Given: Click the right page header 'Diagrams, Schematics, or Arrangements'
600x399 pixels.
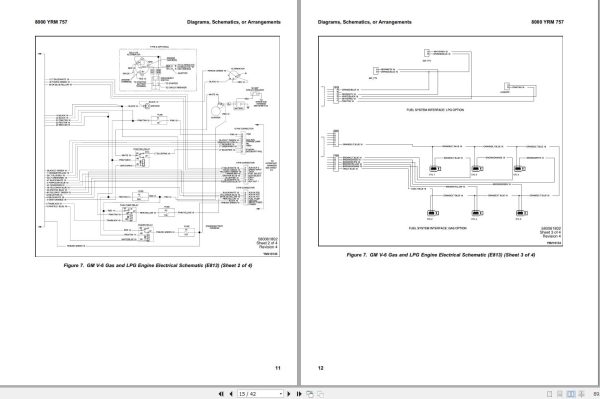Looking at the screenshot, I should [365, 22].
